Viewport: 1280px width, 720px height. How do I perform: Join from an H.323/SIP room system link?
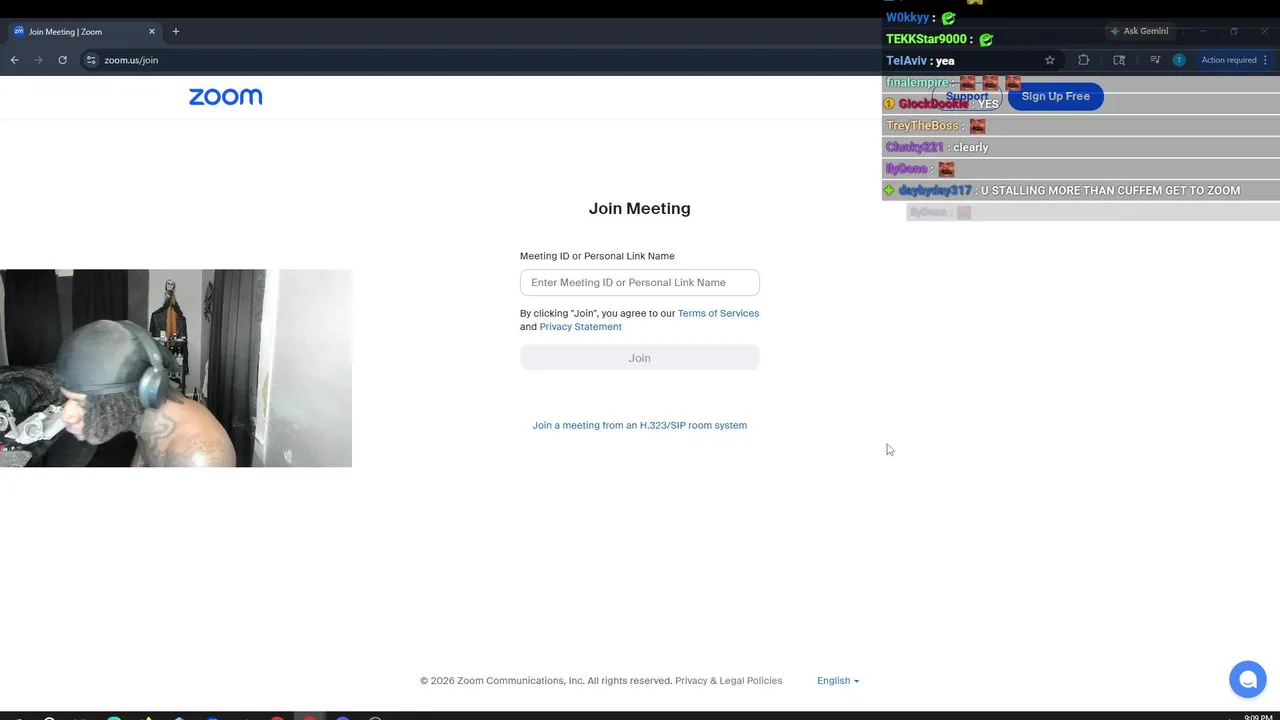click(x=640, y=425)
